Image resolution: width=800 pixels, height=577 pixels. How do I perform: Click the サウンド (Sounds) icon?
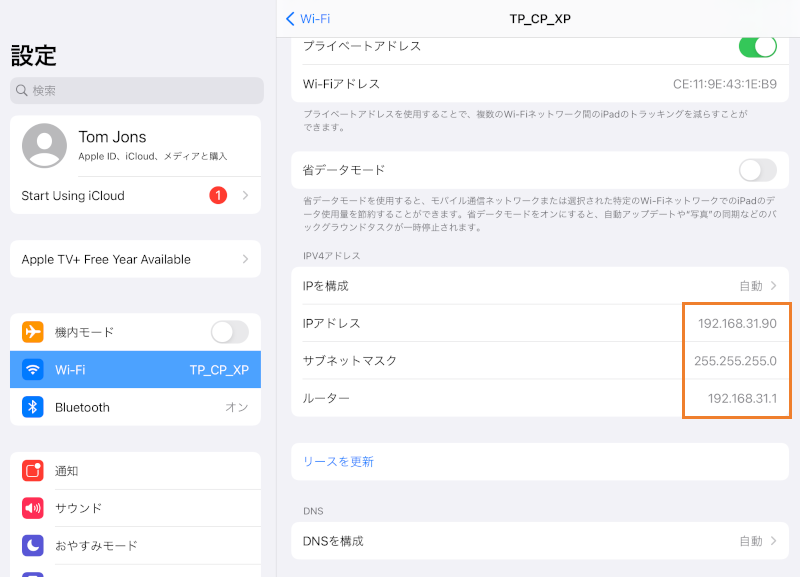(x=30, y=507)
